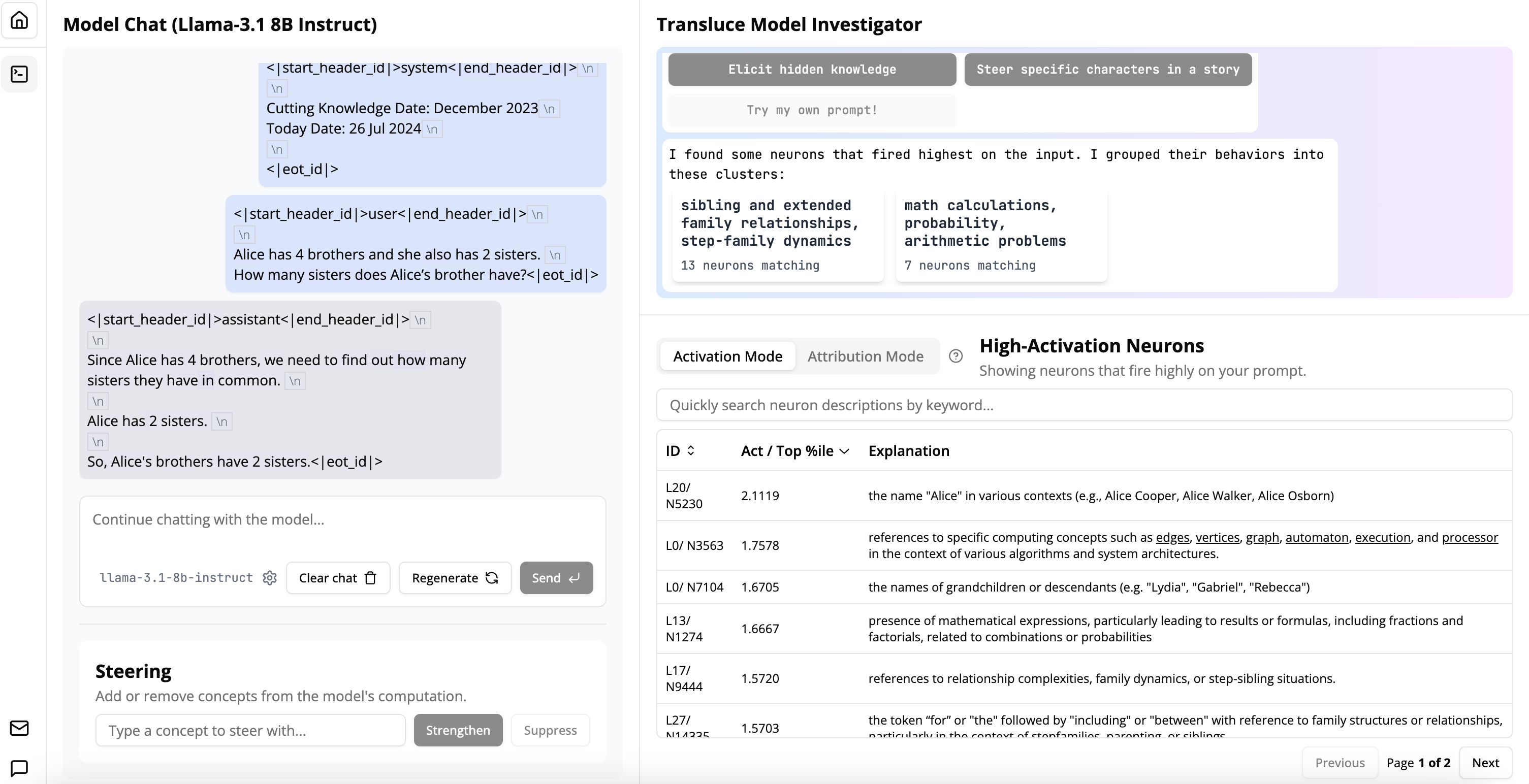
Task: Click the help question mark icon
Action: coord(955,356)
